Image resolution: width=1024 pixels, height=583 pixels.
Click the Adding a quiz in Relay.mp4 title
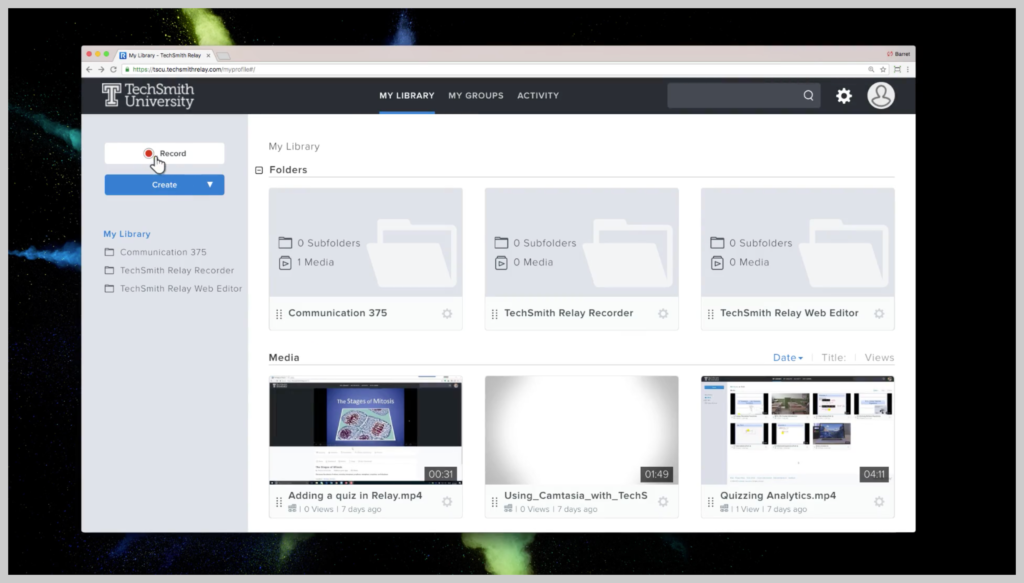click(355, 496)
